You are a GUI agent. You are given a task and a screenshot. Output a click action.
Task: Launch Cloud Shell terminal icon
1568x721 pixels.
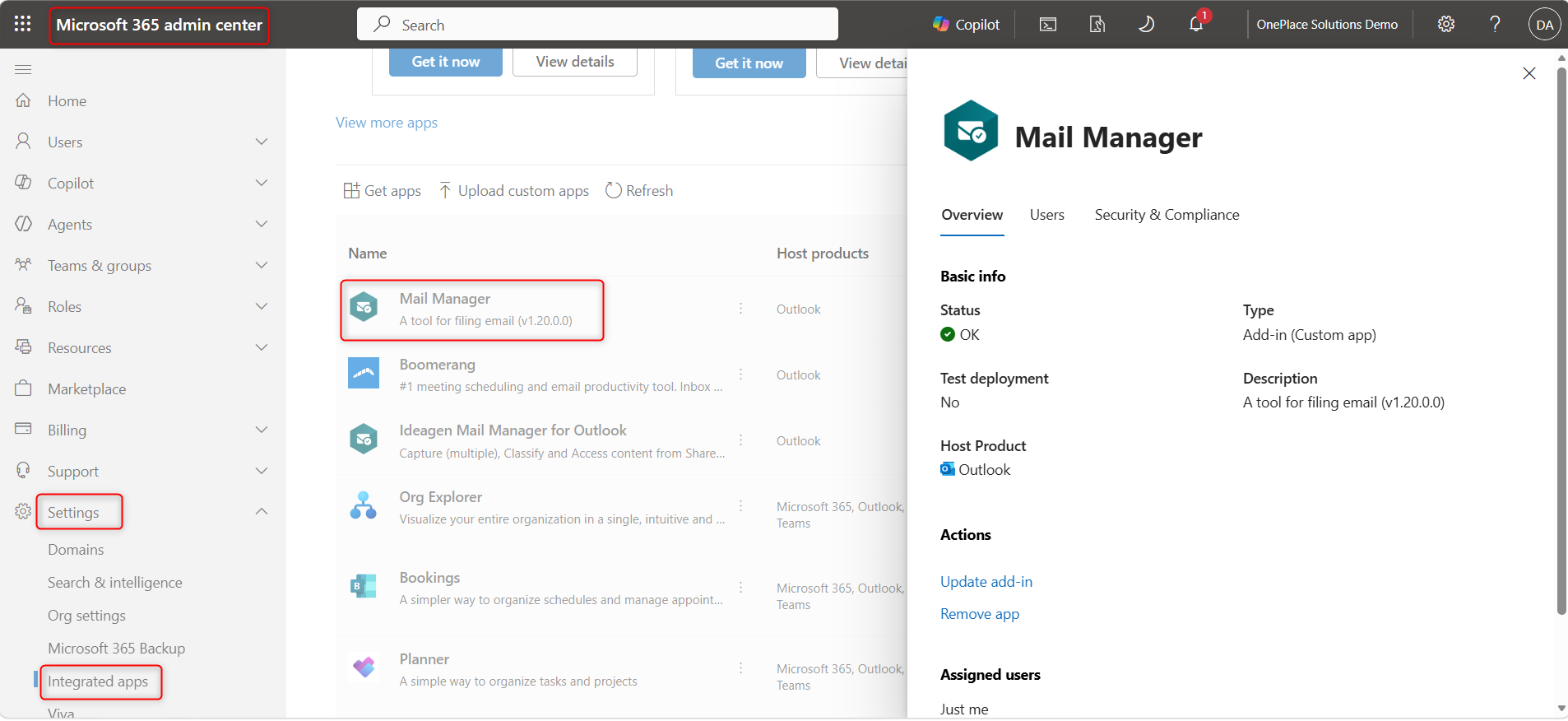1048,25
